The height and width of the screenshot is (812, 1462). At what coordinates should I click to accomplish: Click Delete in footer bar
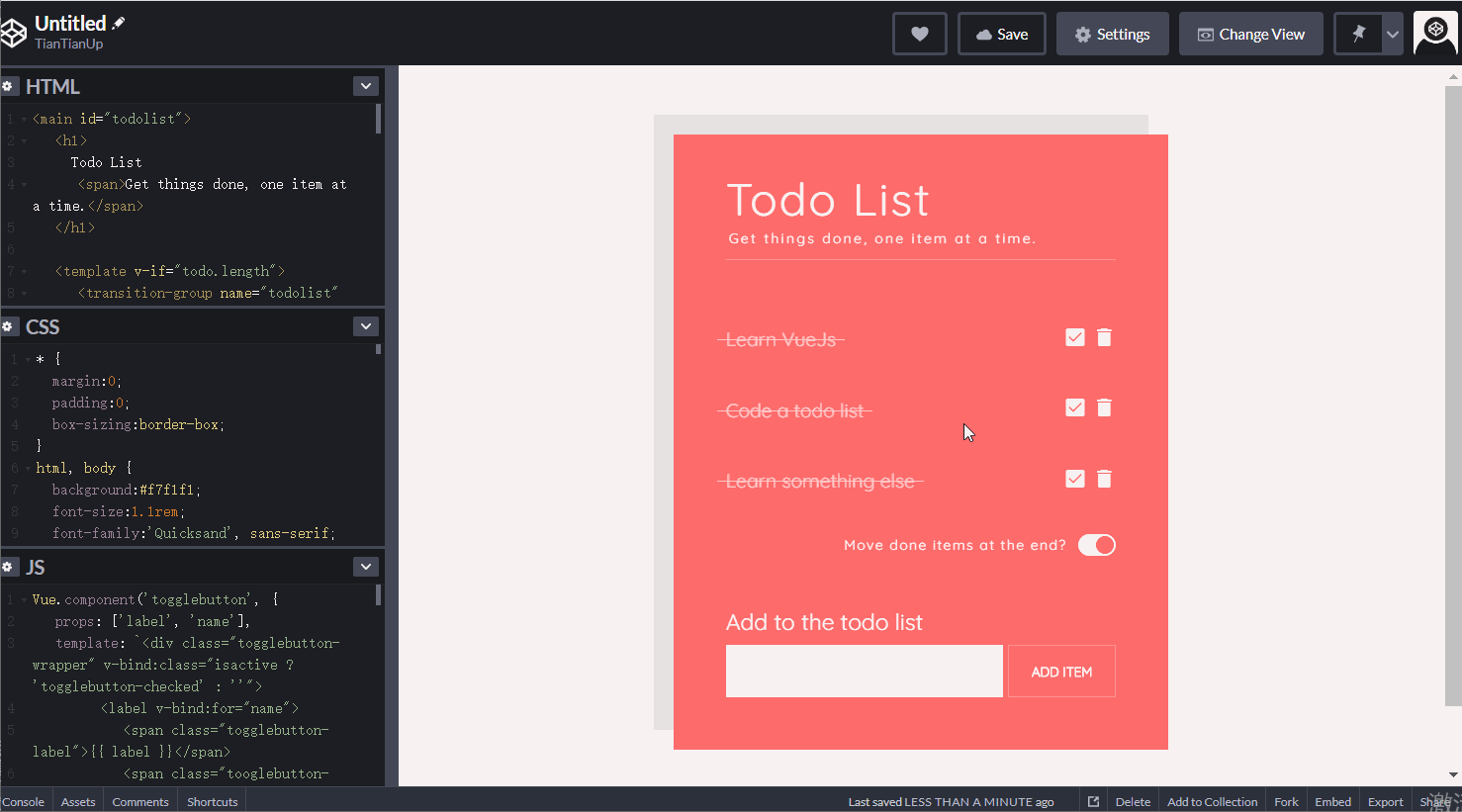[x=1133, y=801]
